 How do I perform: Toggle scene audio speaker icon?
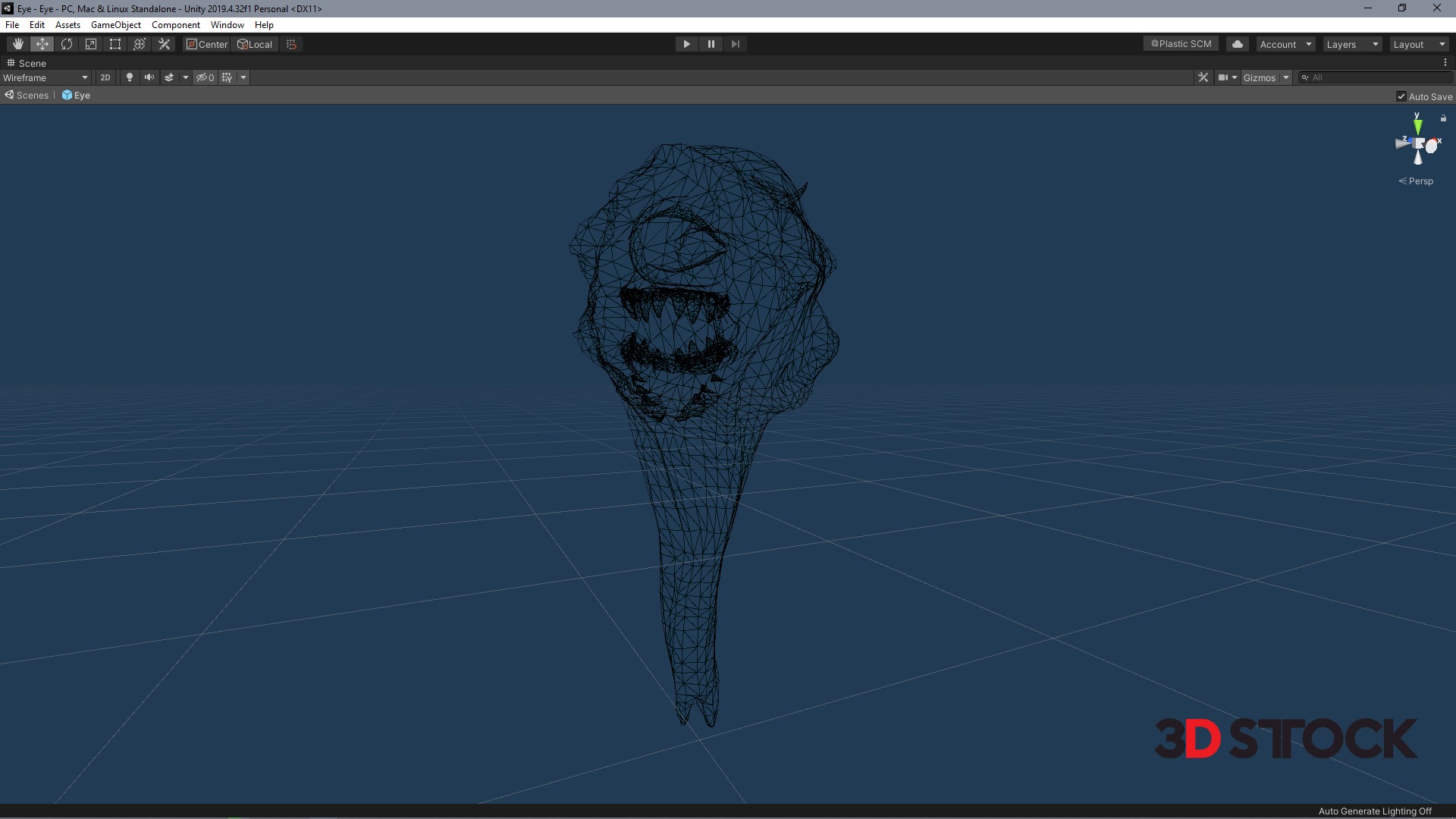click(x=149, y=77)
